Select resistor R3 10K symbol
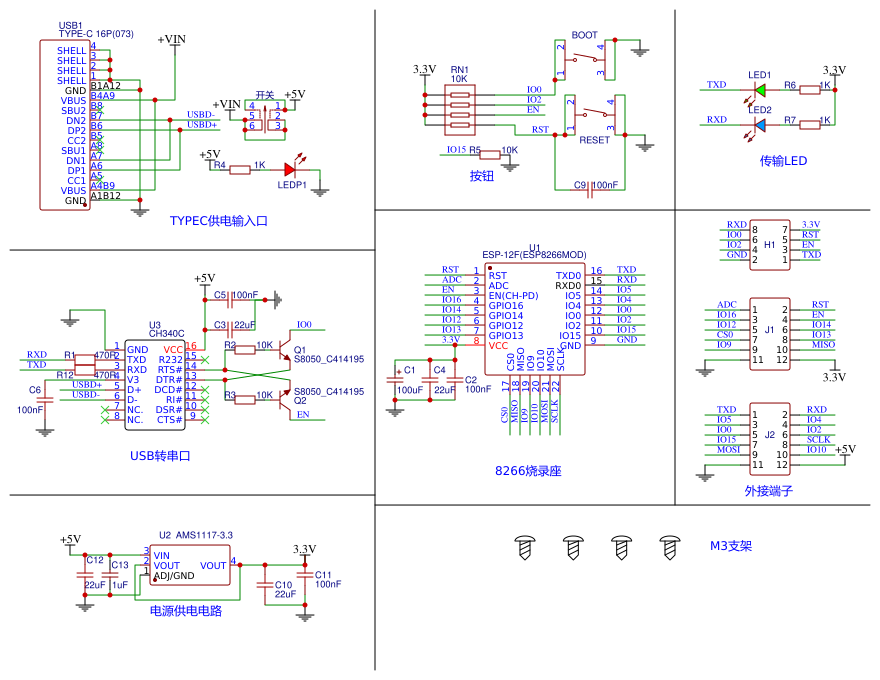The height and width of the screenshot is (680, 880). coord(245,400)
